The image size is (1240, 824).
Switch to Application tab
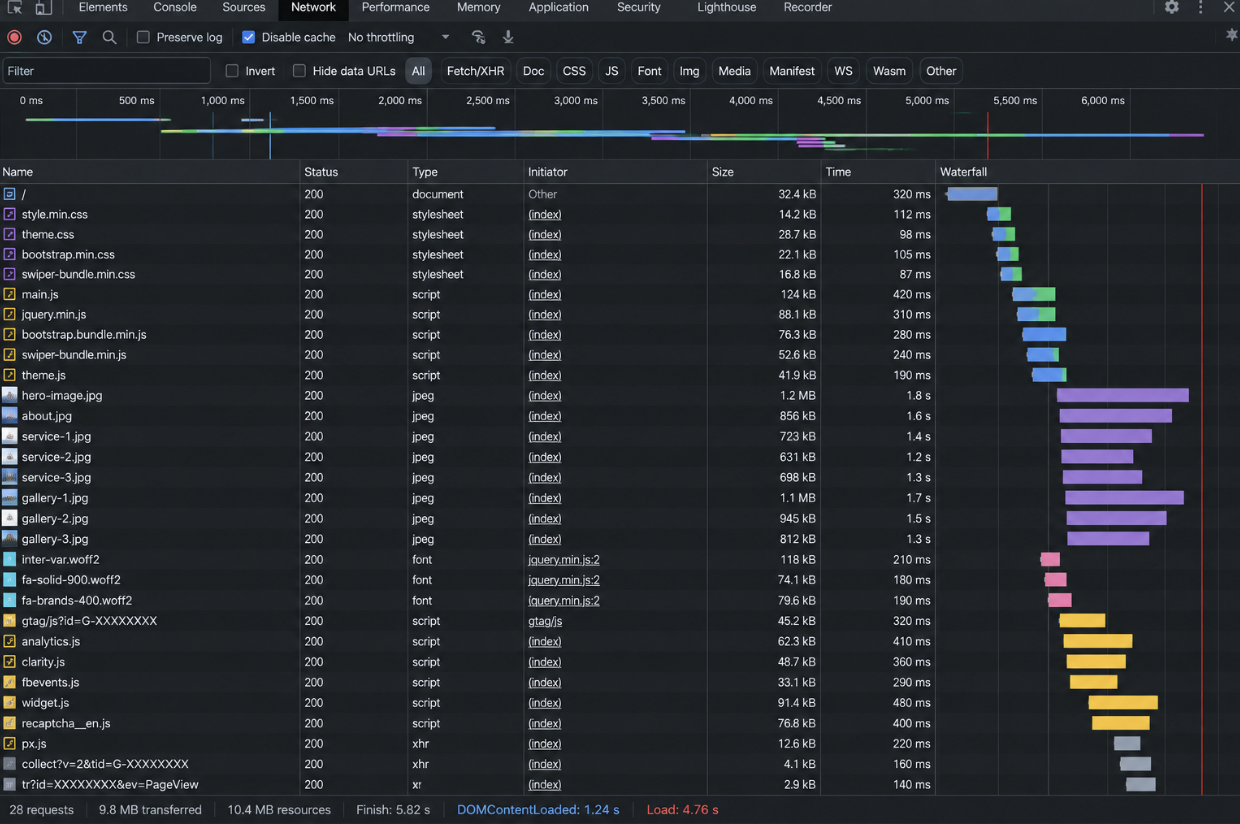[558, 8]
